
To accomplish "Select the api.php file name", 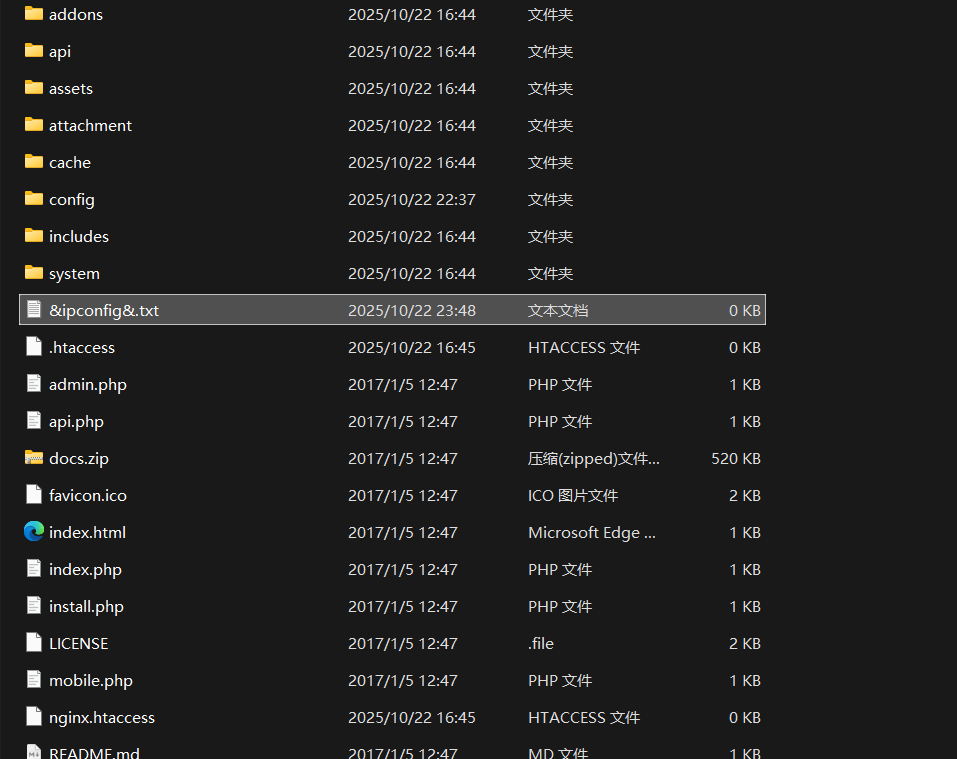I will tap(76, 422).
